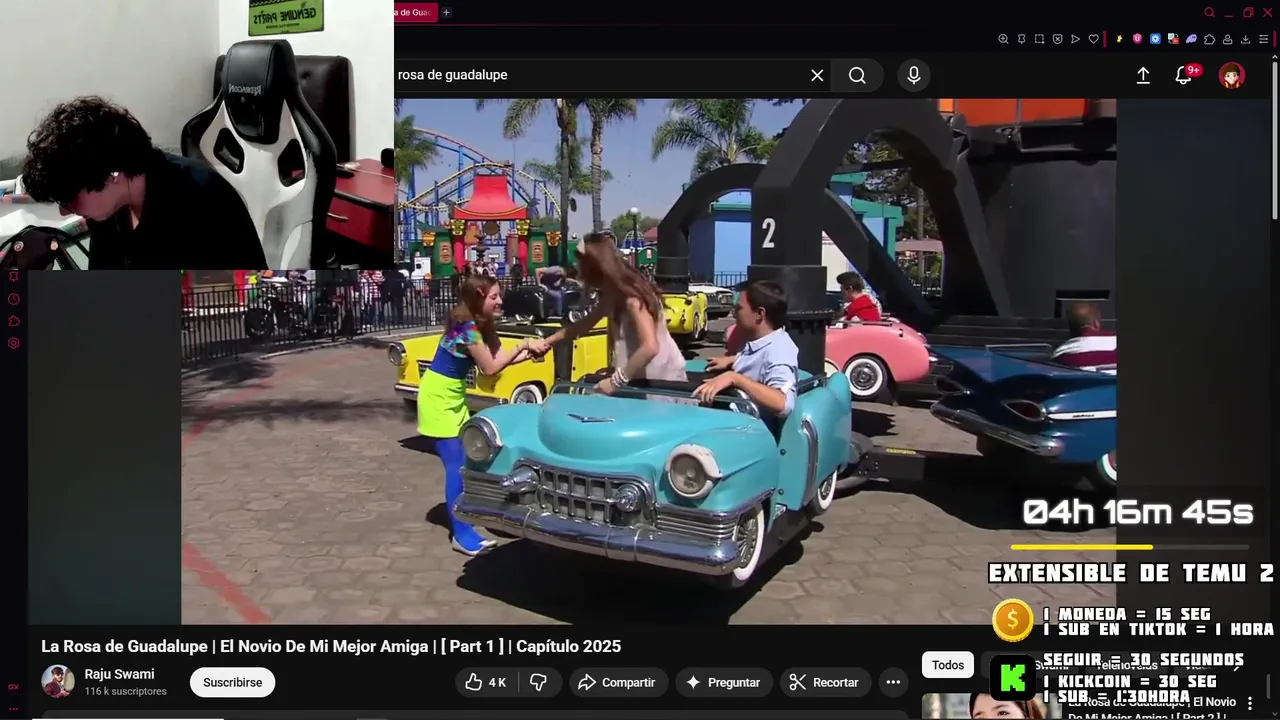Like the video with thumbs up 4 K
The image size is (1280, 720).
tap(486, 682)
